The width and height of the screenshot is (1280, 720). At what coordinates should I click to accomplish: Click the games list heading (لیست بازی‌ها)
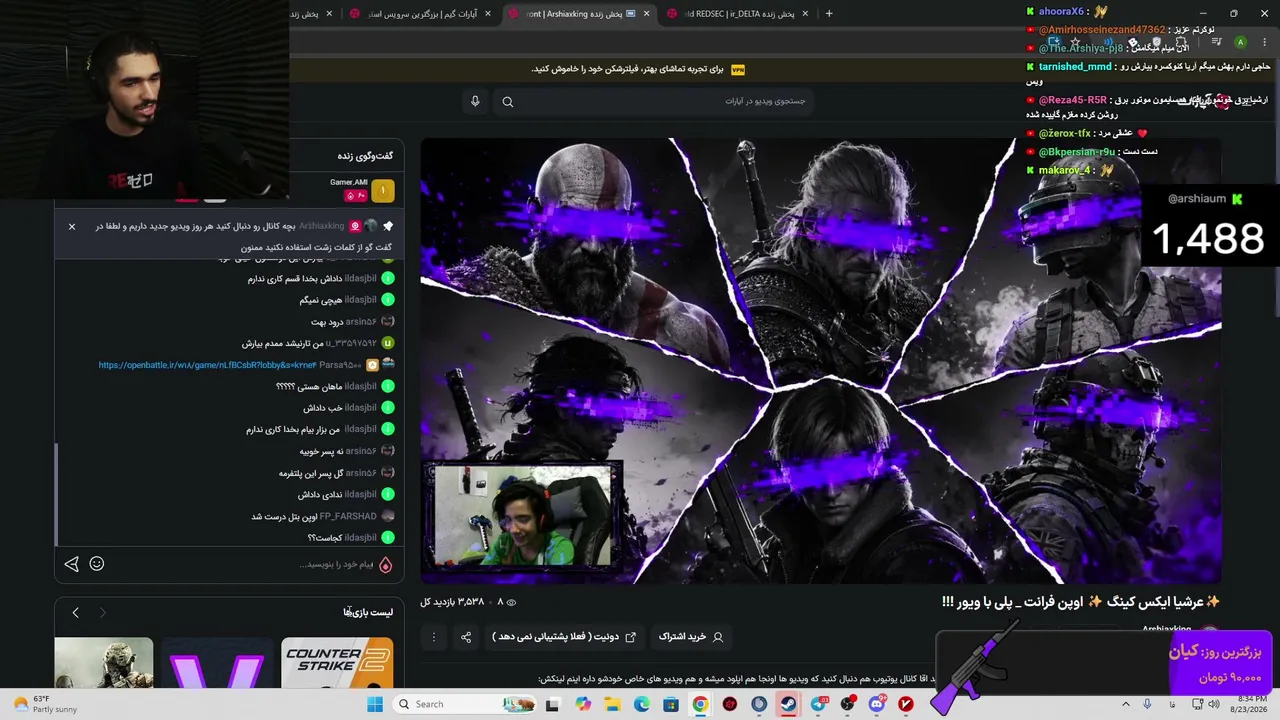click(368, 612)
